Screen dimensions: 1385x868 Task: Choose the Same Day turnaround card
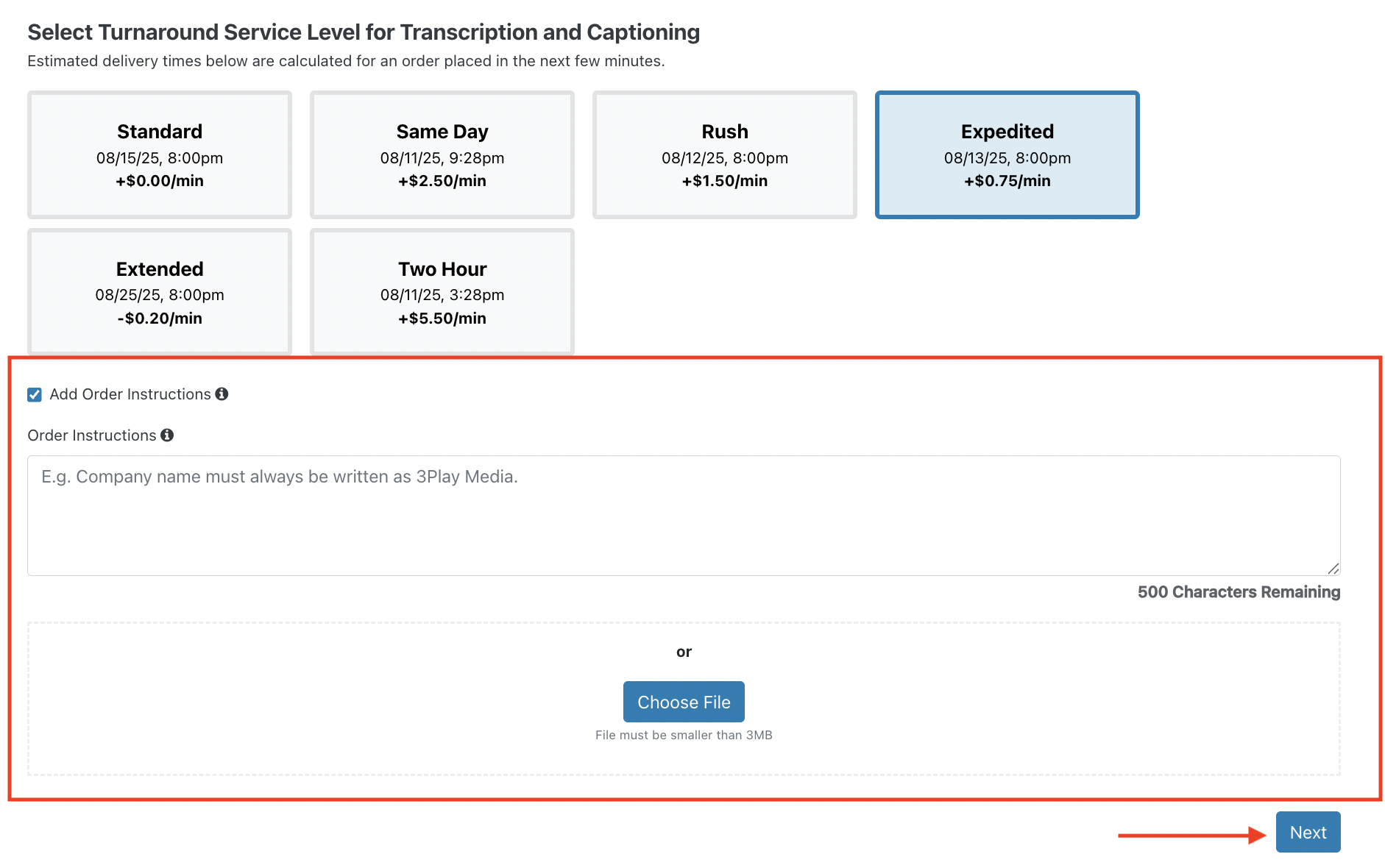[x=442, y=155]
